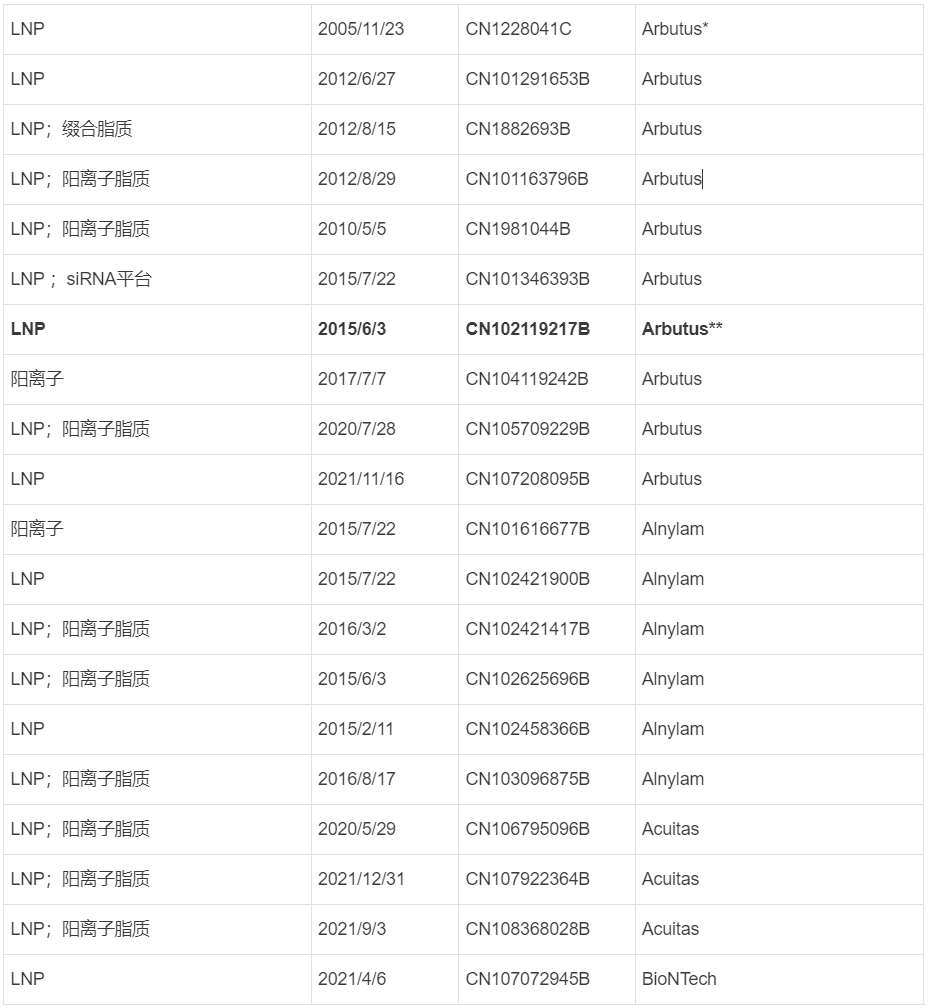Image resolution: width=928 pixels, height=1008 pixels.
Task: Click the date 2021/12/31
Action: [x=361, y=879]
